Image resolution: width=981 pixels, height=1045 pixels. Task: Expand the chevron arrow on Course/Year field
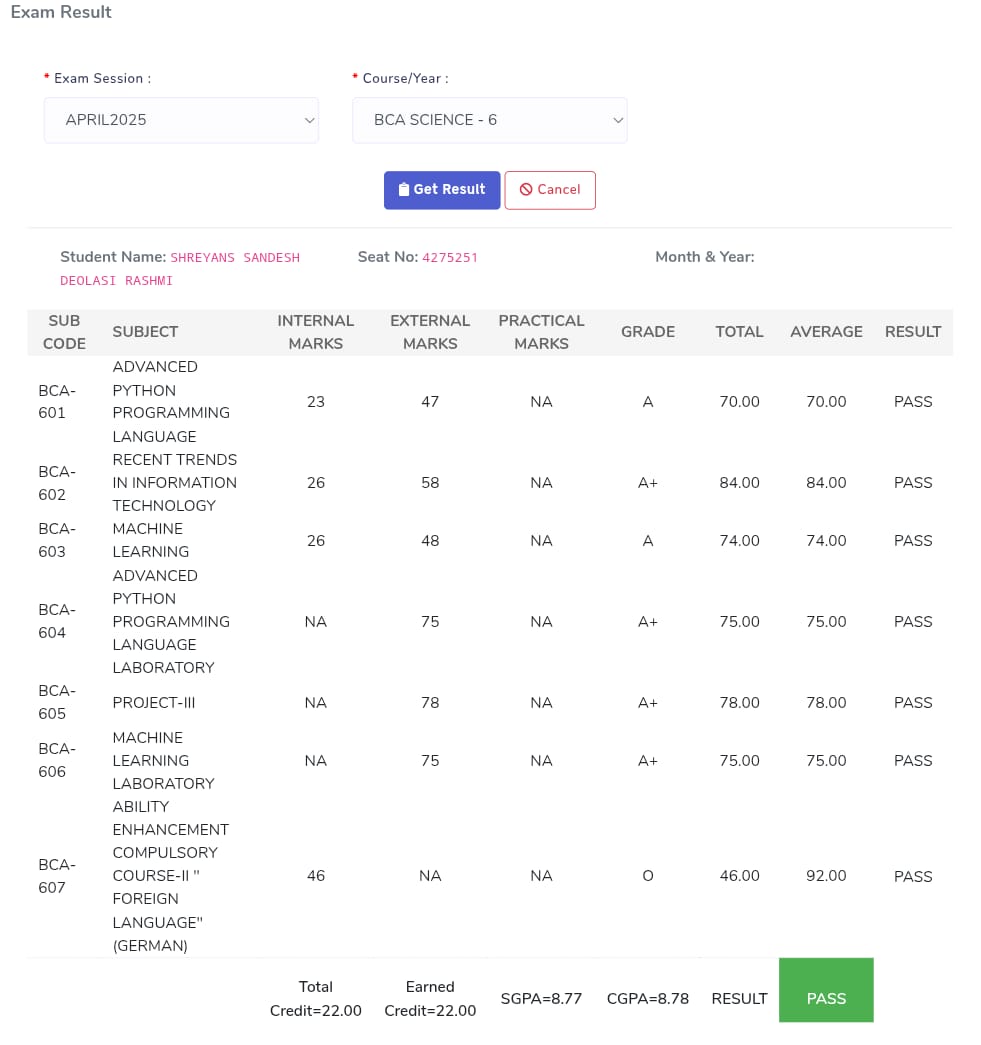tap(617, 120)
